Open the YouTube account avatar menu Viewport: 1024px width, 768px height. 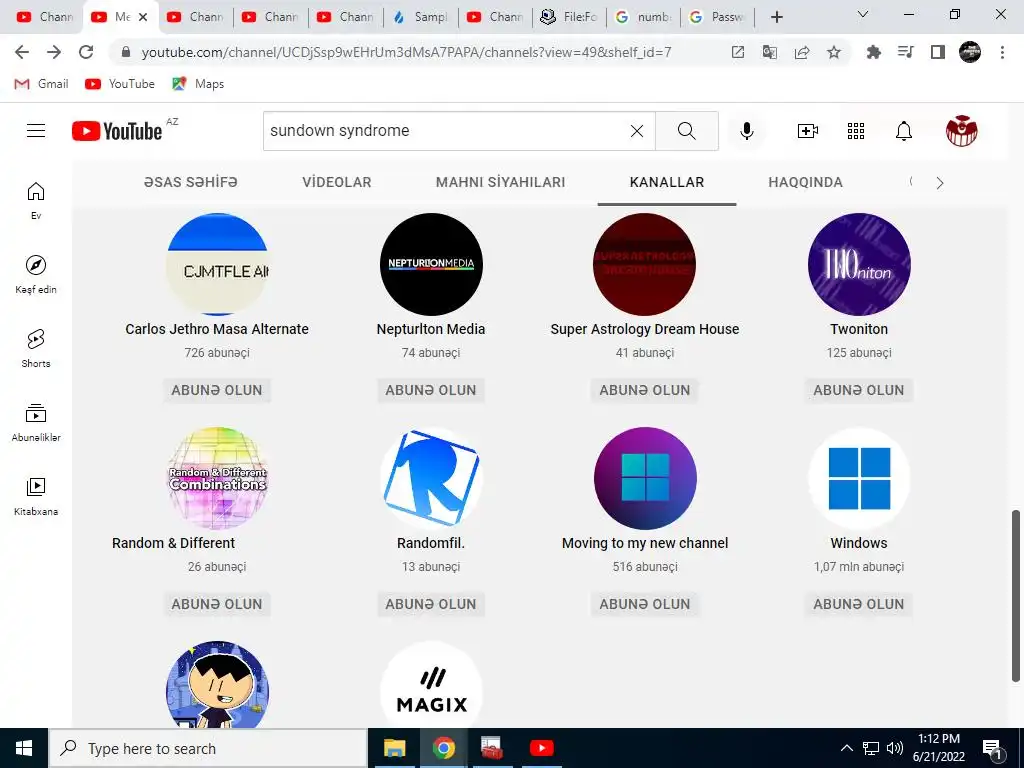point(961,131)
